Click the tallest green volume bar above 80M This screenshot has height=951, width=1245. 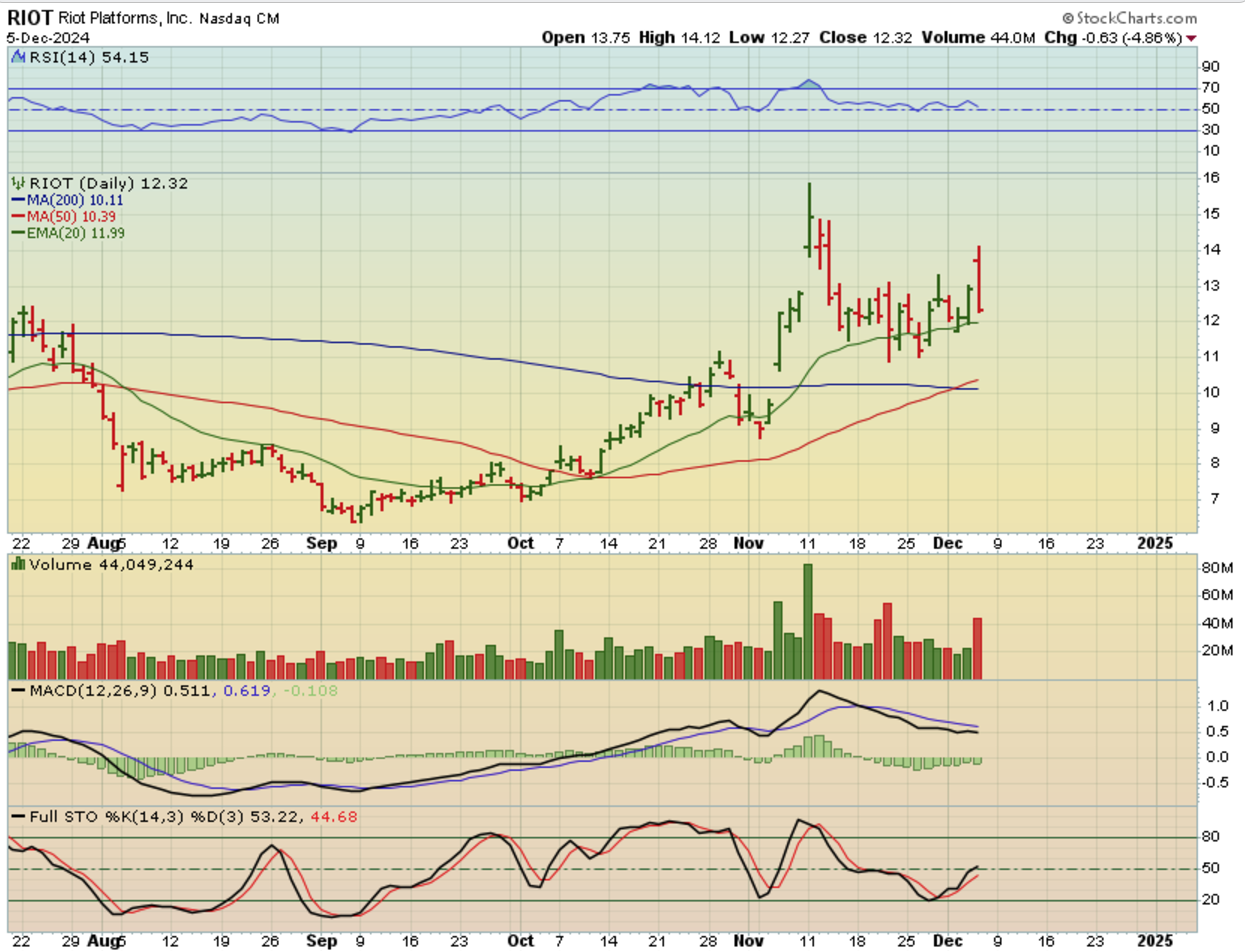pyautogui.click(x=808, y=622)
